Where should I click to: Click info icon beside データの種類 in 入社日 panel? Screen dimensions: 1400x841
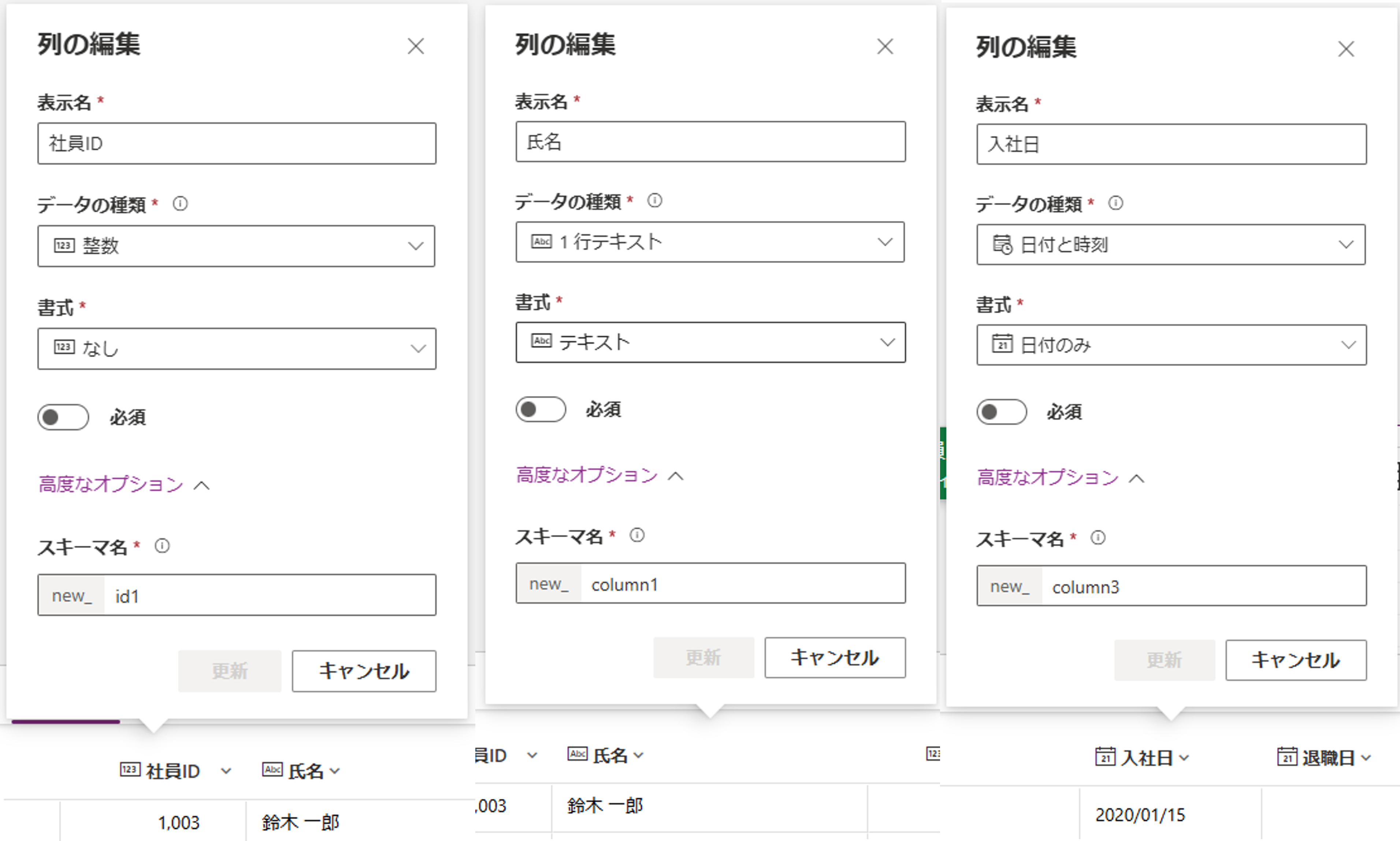click(x=1115, y=203)
